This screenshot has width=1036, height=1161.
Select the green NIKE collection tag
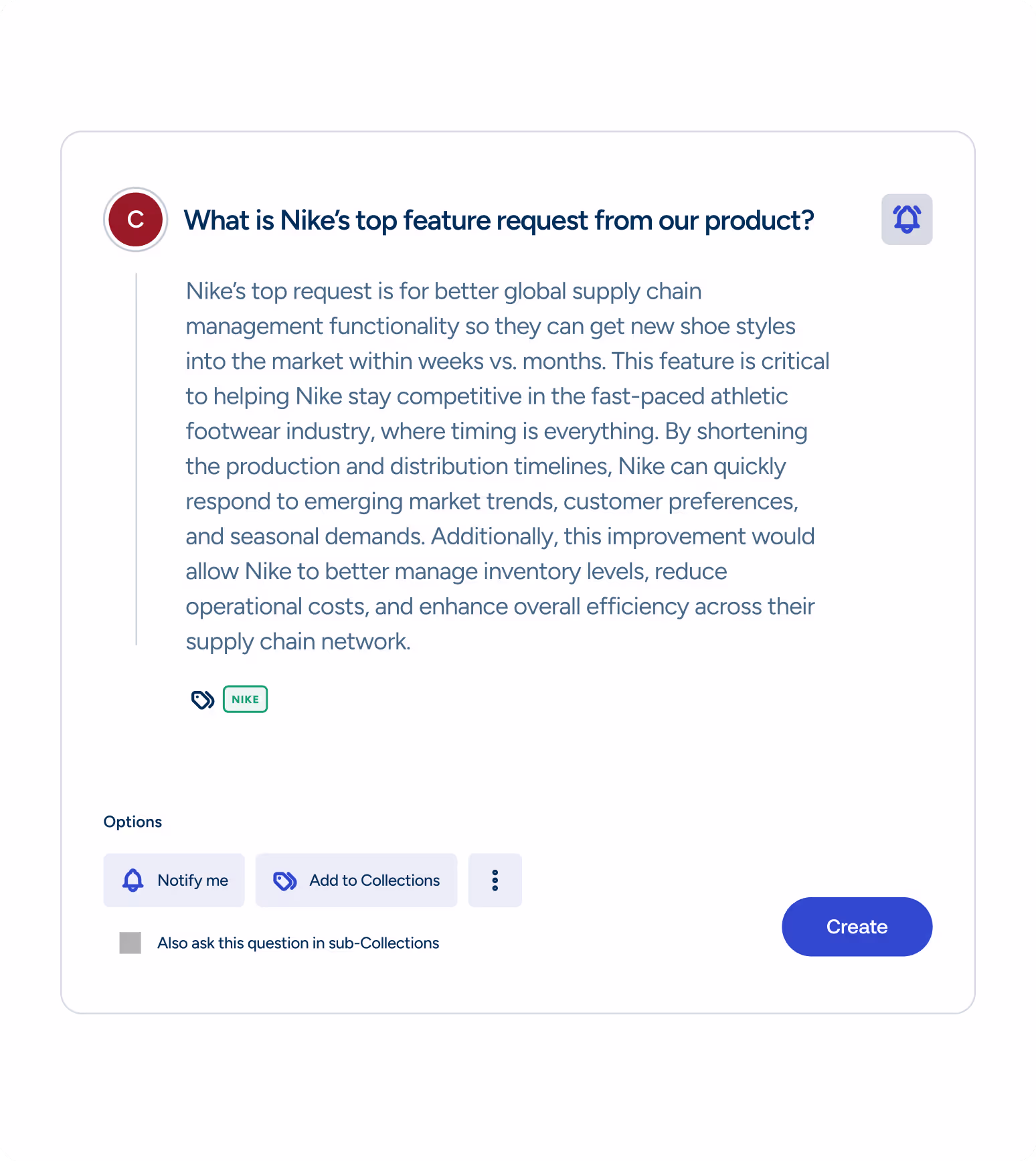tap(245, 699)
